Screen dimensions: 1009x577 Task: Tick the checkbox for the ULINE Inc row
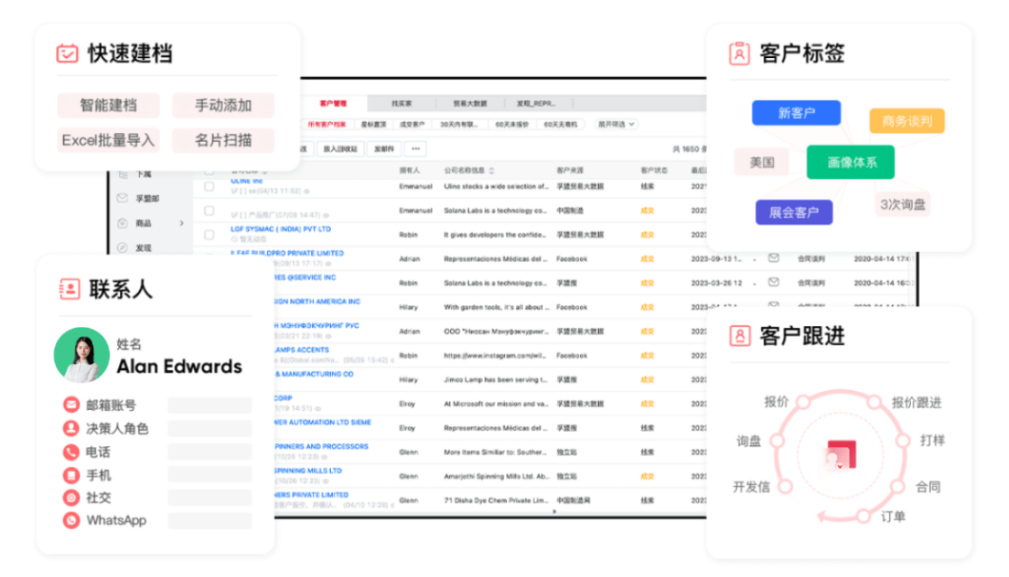click(209, 187)
